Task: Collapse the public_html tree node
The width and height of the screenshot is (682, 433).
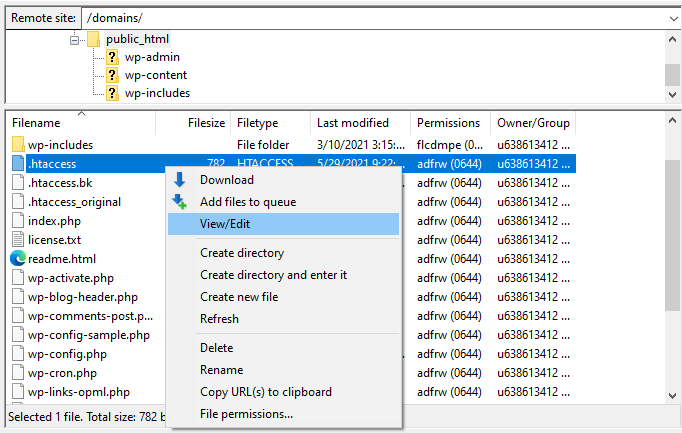Action: pyautogui.click(x=74, y=39)
